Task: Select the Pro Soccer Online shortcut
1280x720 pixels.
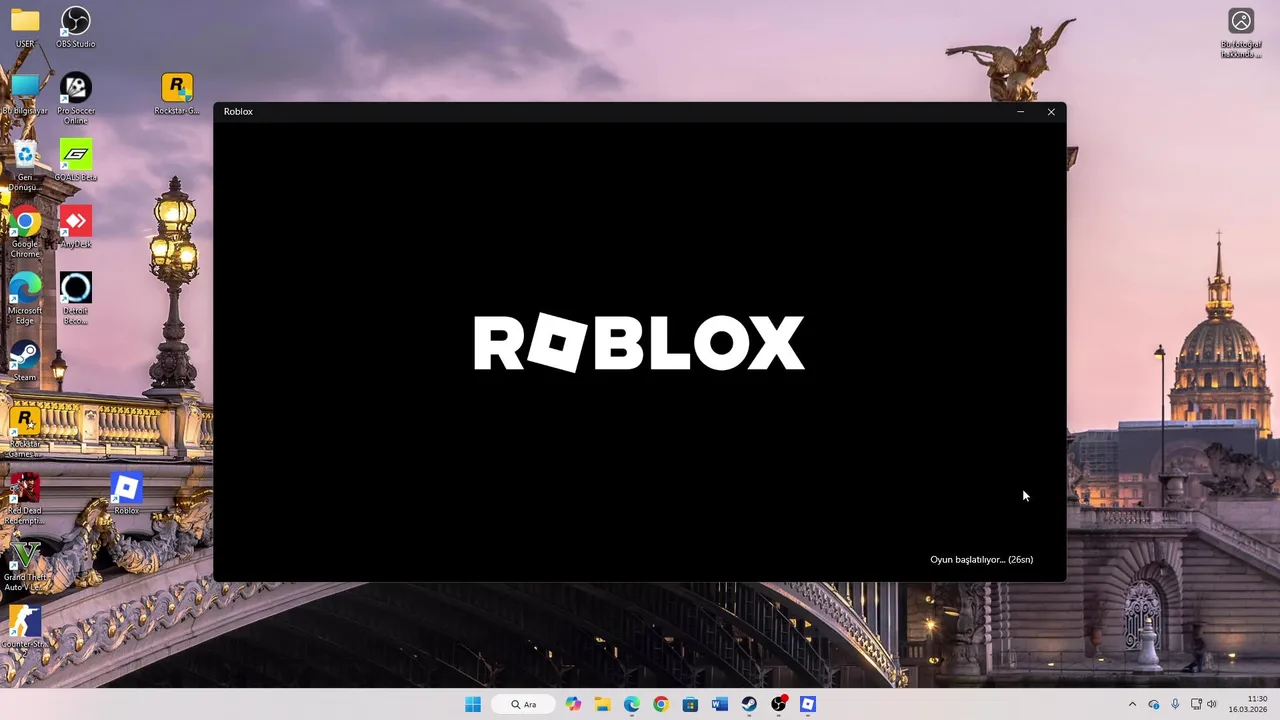Action: [75, 99]
